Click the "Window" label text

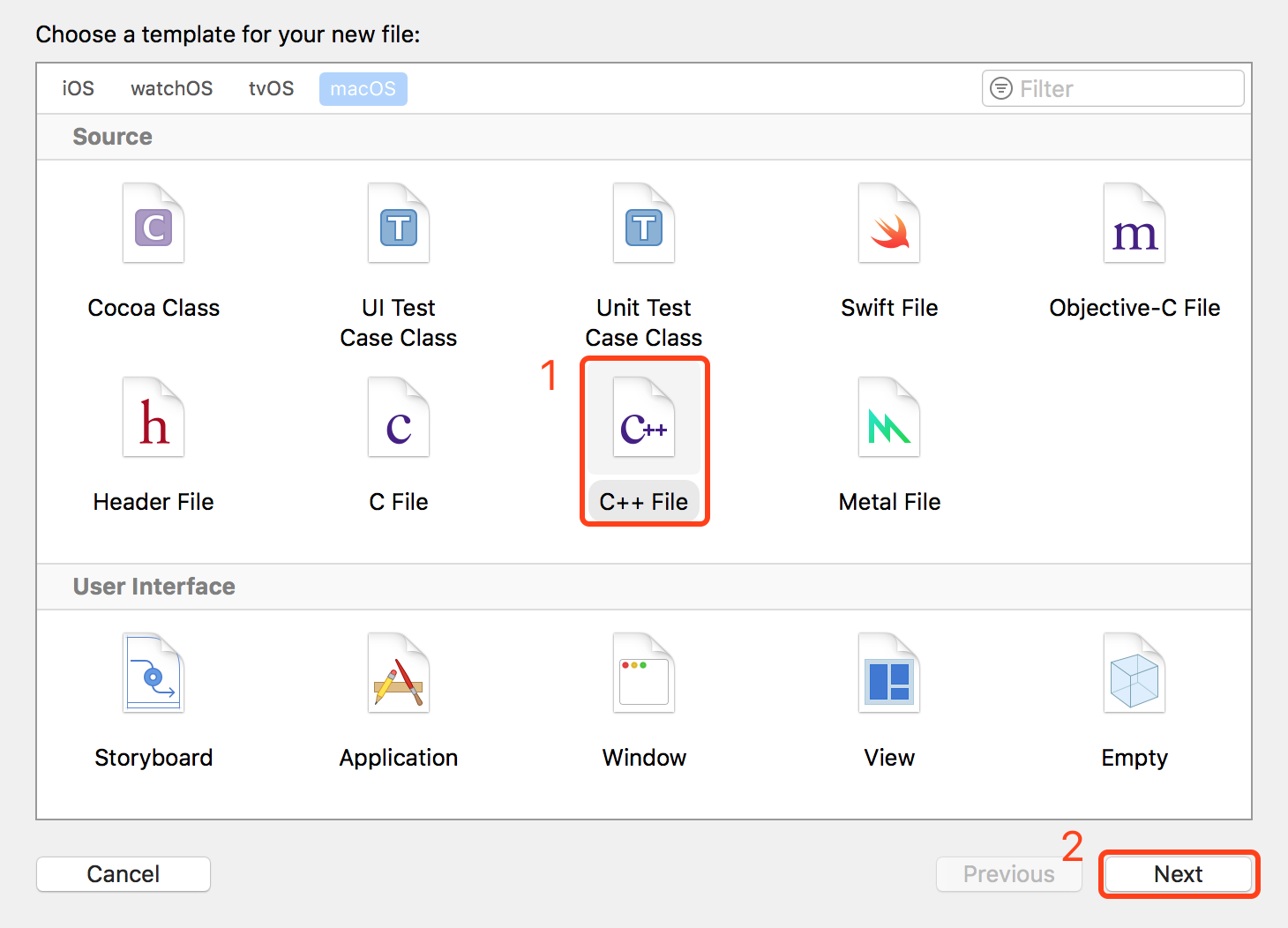[x=644, y=758]
